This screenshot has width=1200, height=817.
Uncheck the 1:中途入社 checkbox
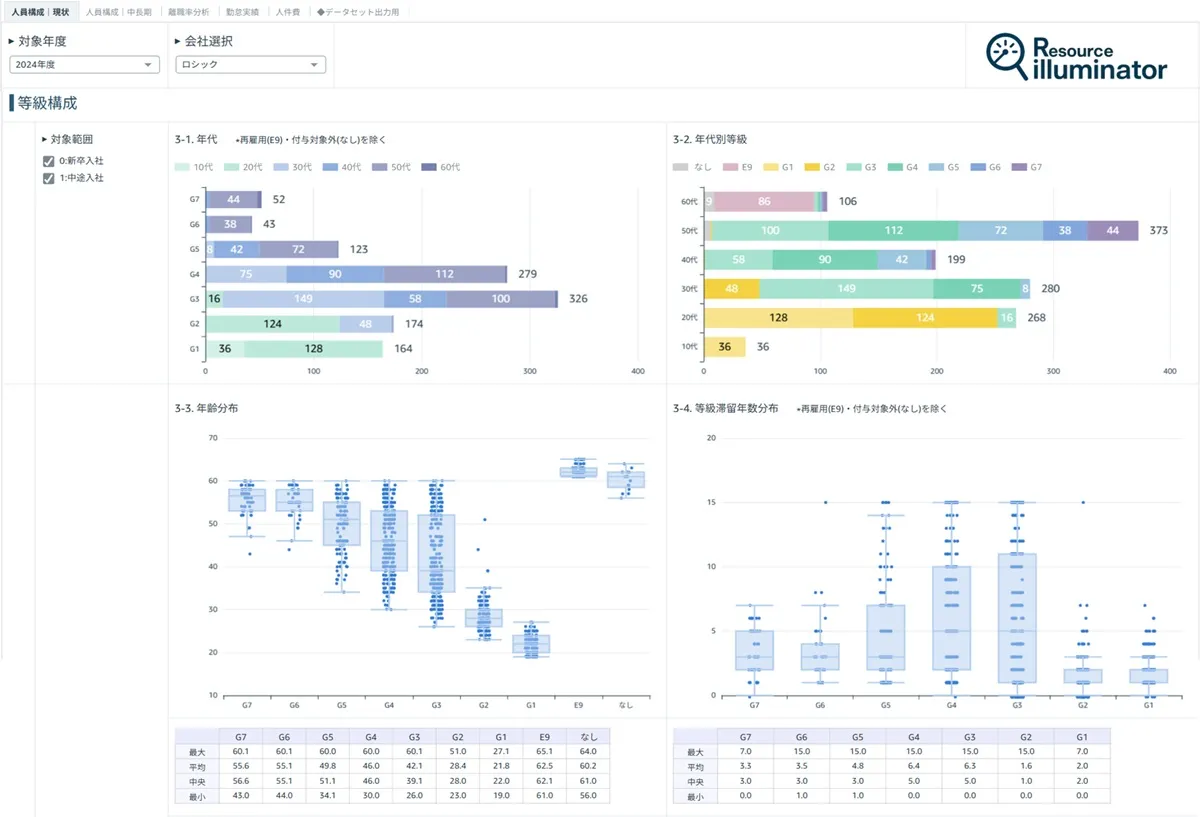(48, 179)
